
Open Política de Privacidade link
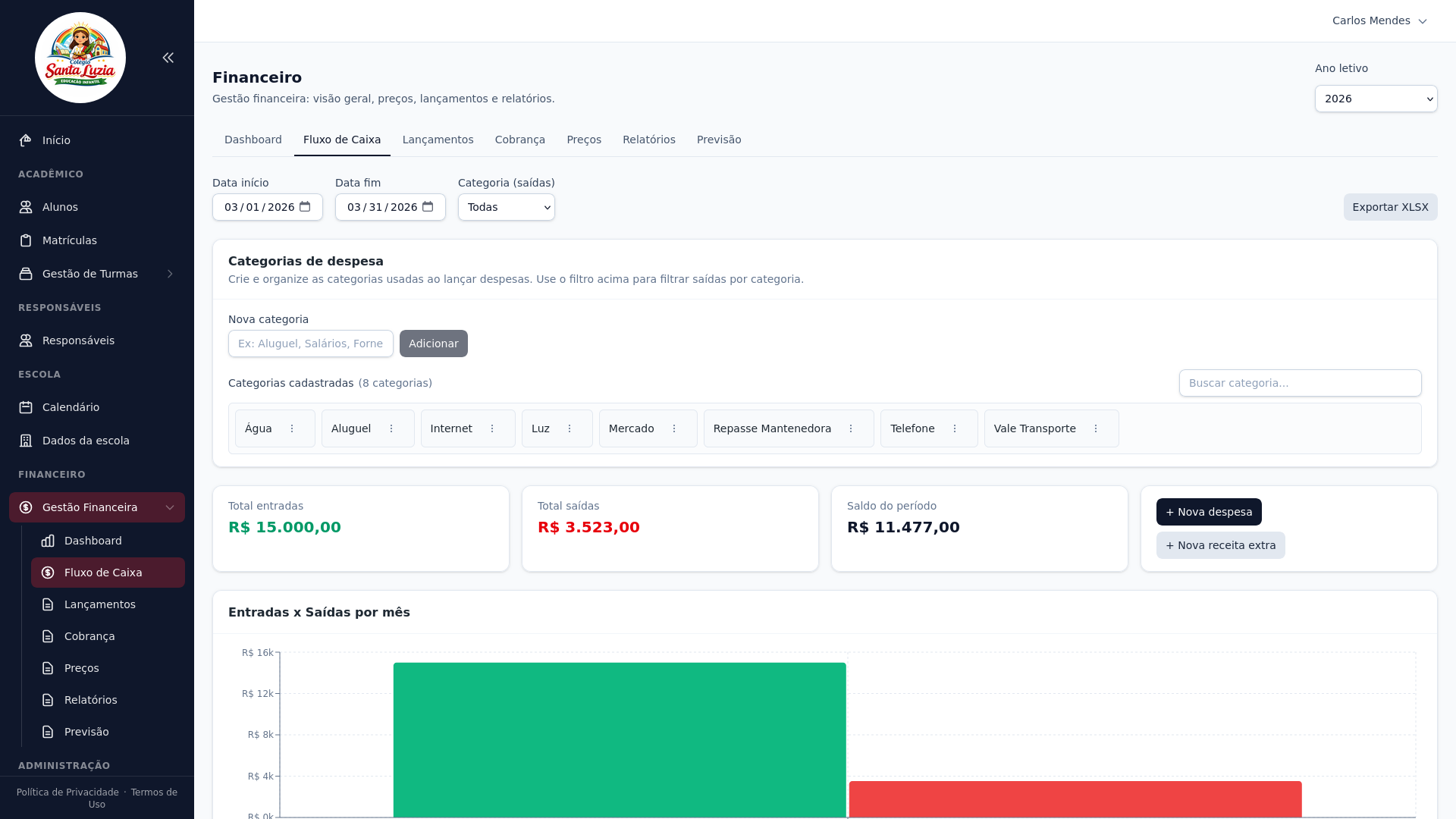click(x=67, y=792)
